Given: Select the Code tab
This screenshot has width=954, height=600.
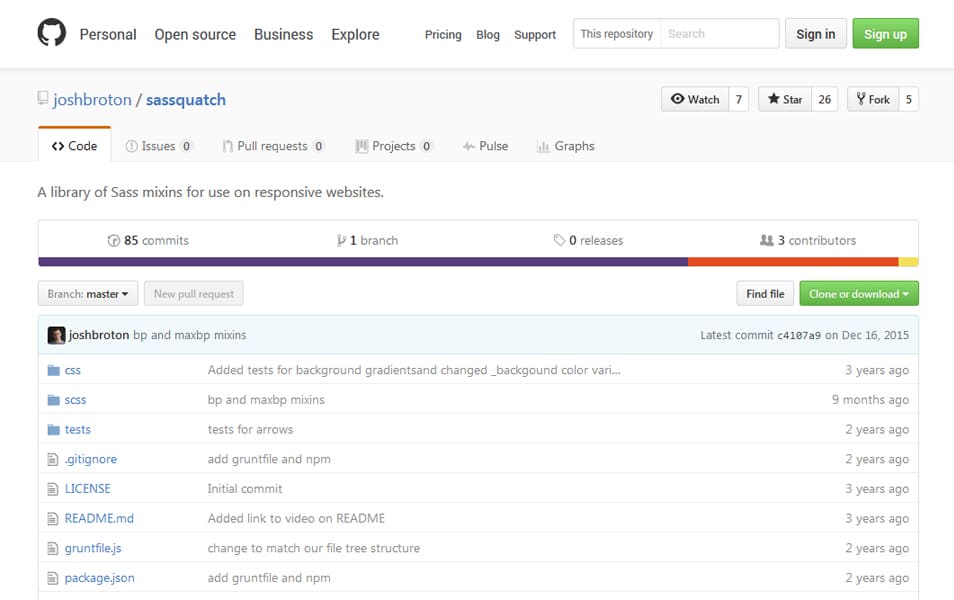Looking at the screenshot, I should point(74,146).
